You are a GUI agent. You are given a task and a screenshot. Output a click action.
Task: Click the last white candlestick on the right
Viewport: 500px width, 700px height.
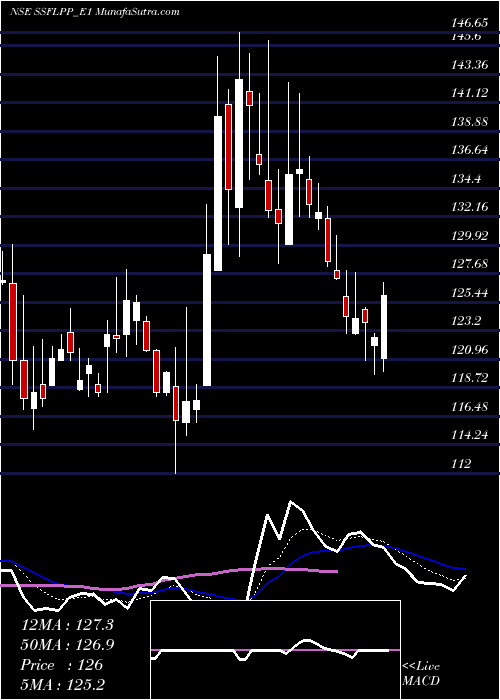pyautogui.click(x=384, y=327)
